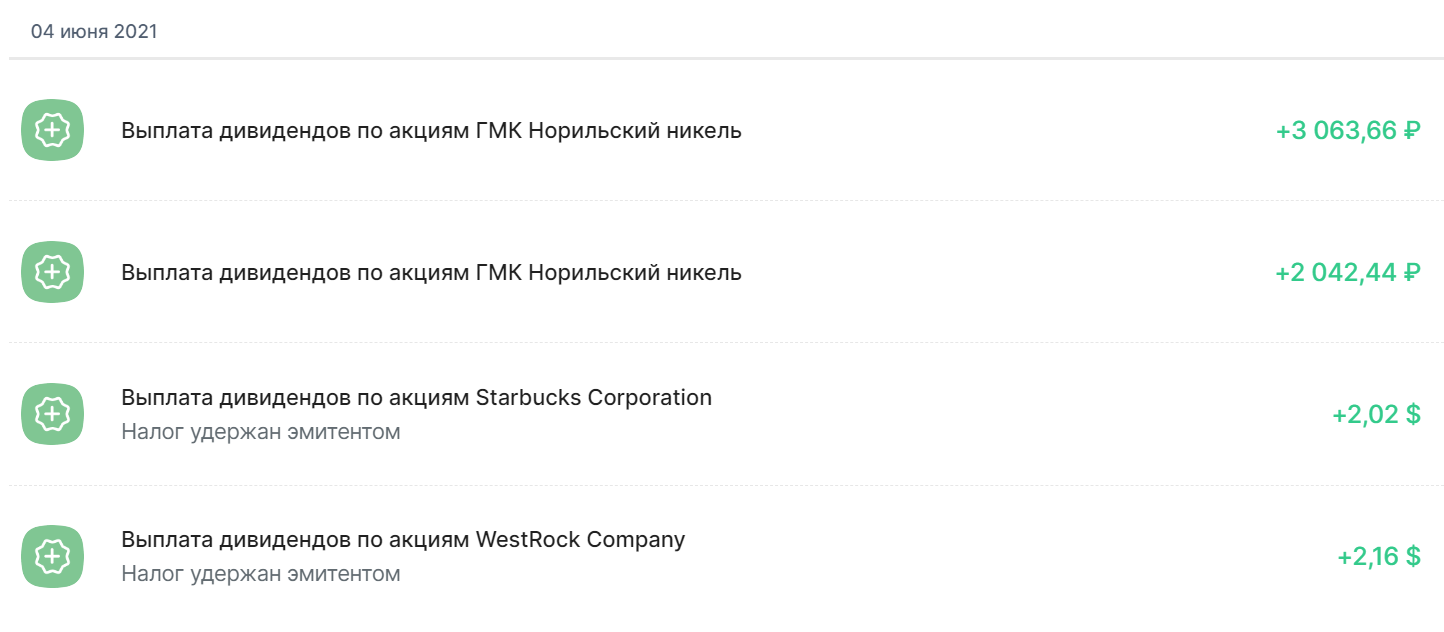
Task: Select the 04 июня 2021 date header
Action: pyautogui.click(x=94, y=31)
